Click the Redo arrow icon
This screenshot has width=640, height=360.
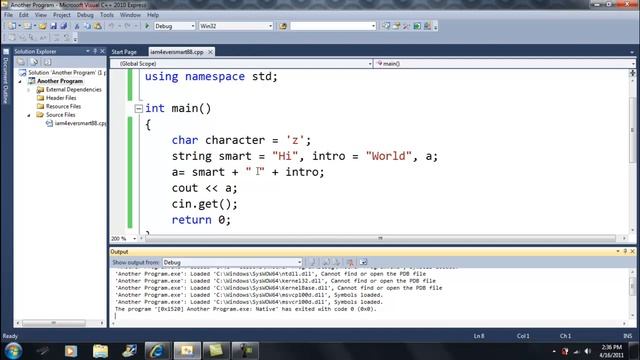128,26
